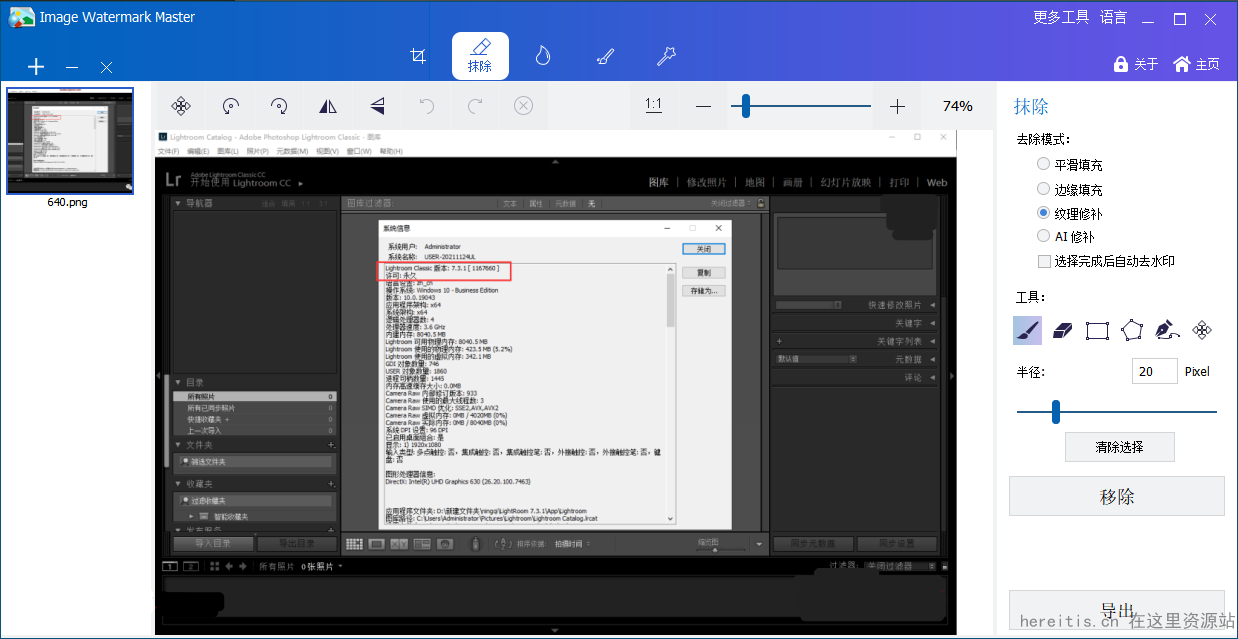
Task: Select the polygon selection tool
Action: [x=1131, y=330]
